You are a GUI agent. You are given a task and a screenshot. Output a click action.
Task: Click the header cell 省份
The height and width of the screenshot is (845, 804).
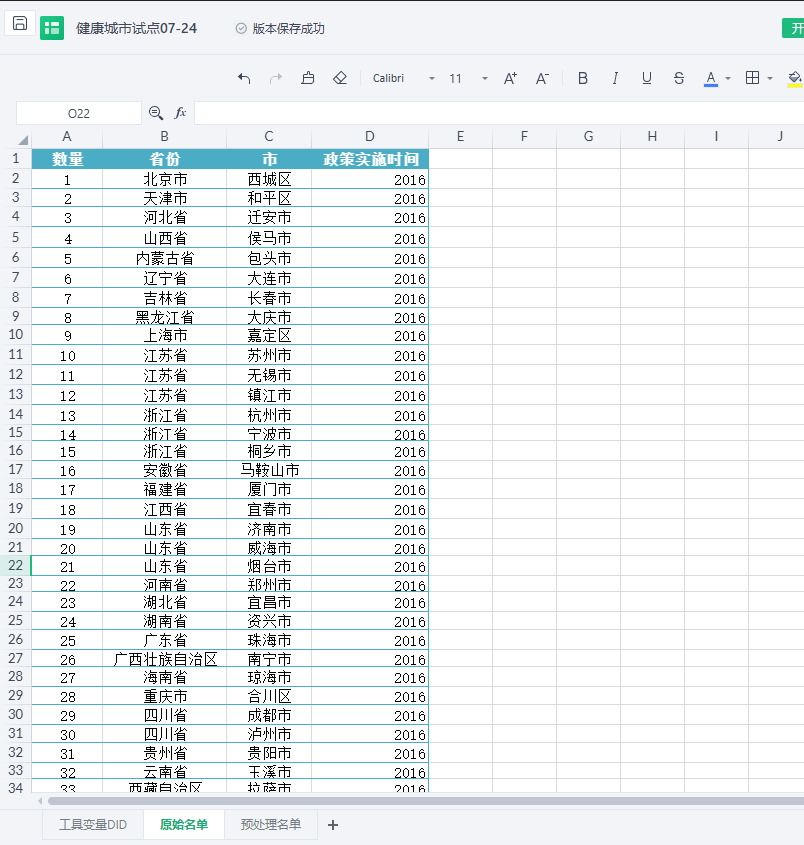164,159
